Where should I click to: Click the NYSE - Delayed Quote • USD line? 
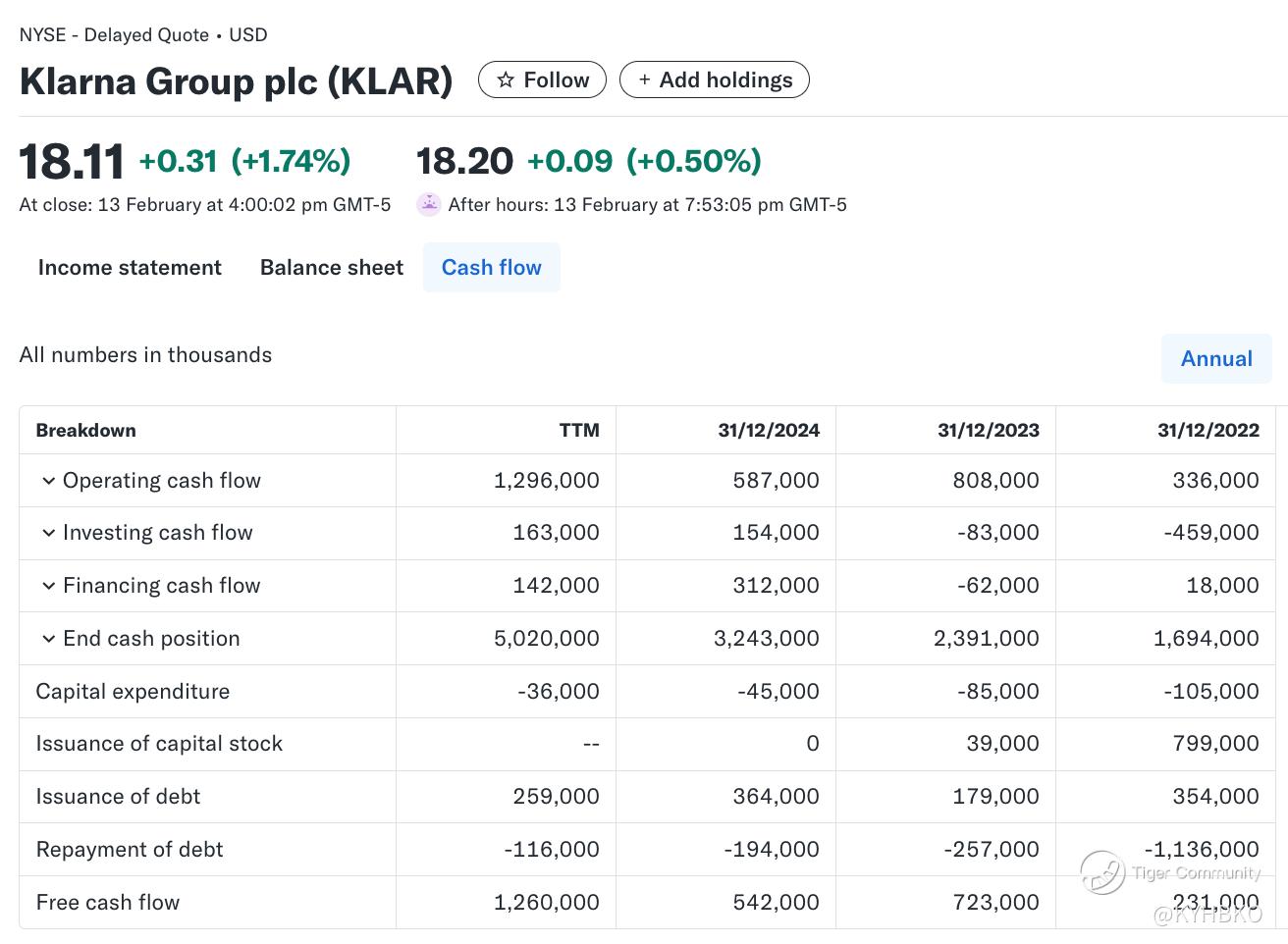(x=143, y=35)
